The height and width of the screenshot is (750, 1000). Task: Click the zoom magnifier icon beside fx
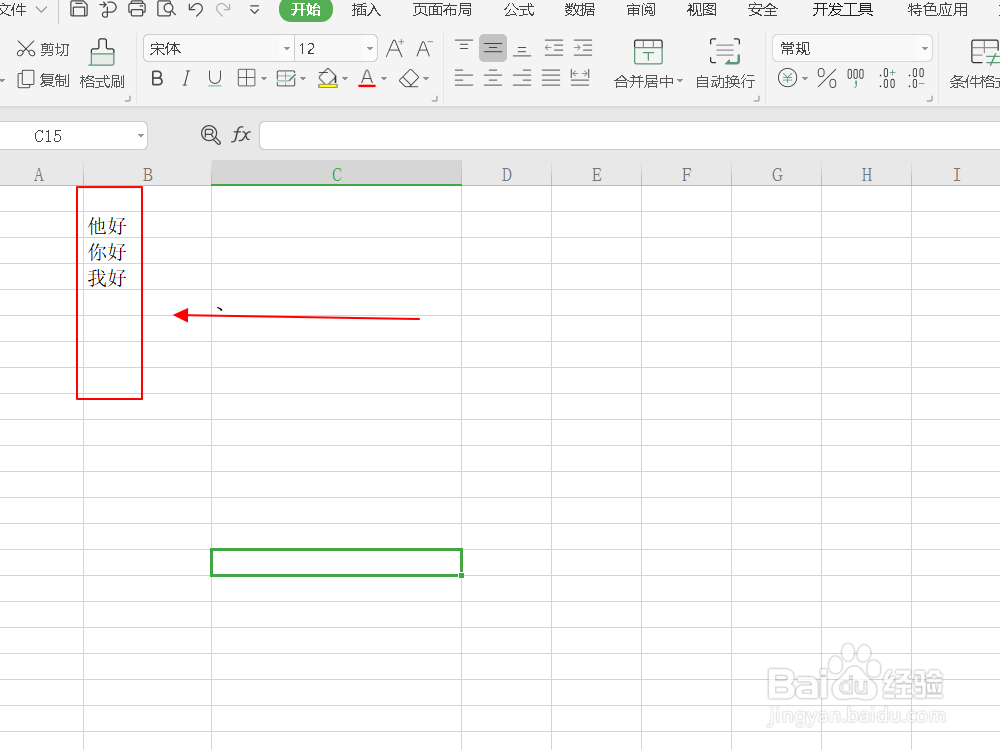pyautogui.click(x=210, y=135)
